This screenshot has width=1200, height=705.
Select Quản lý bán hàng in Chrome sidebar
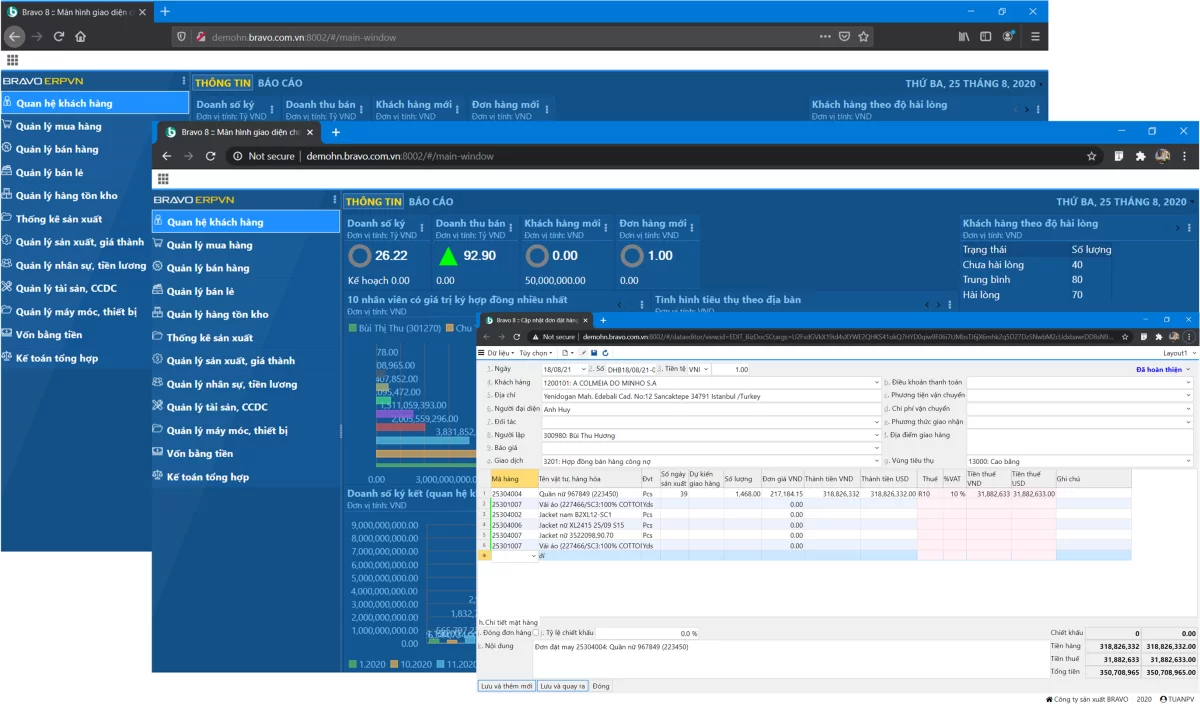pyautogui.click(x=208, y=268)
